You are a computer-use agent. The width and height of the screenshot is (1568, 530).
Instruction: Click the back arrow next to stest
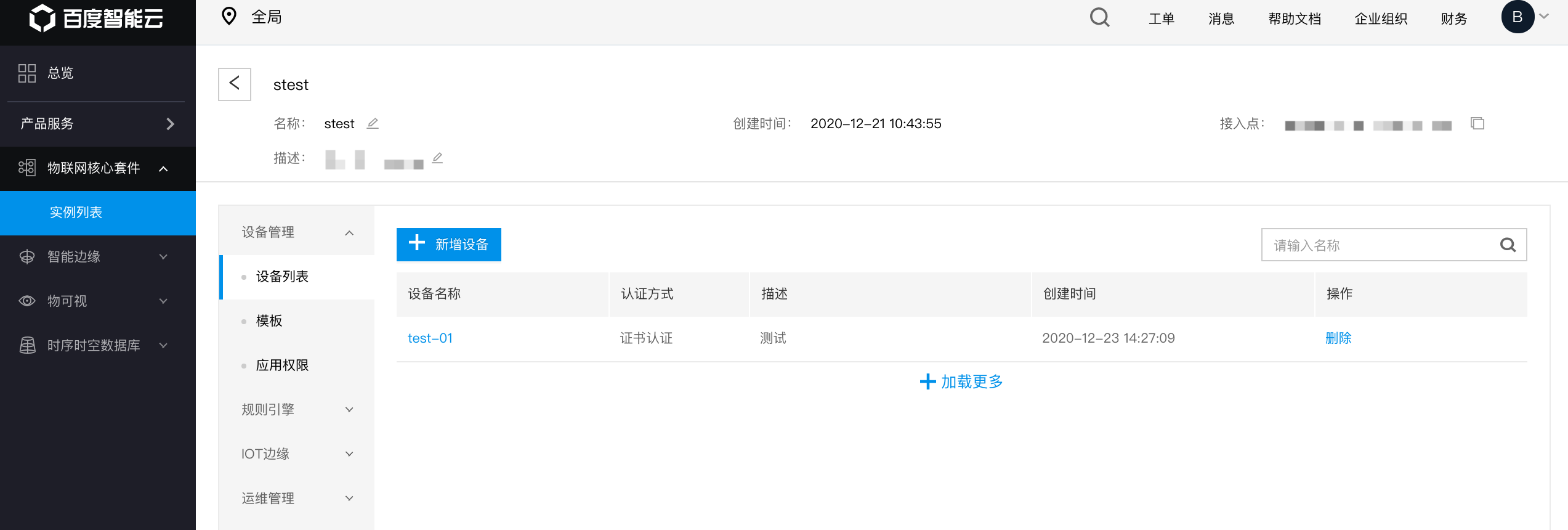(235, 84)
